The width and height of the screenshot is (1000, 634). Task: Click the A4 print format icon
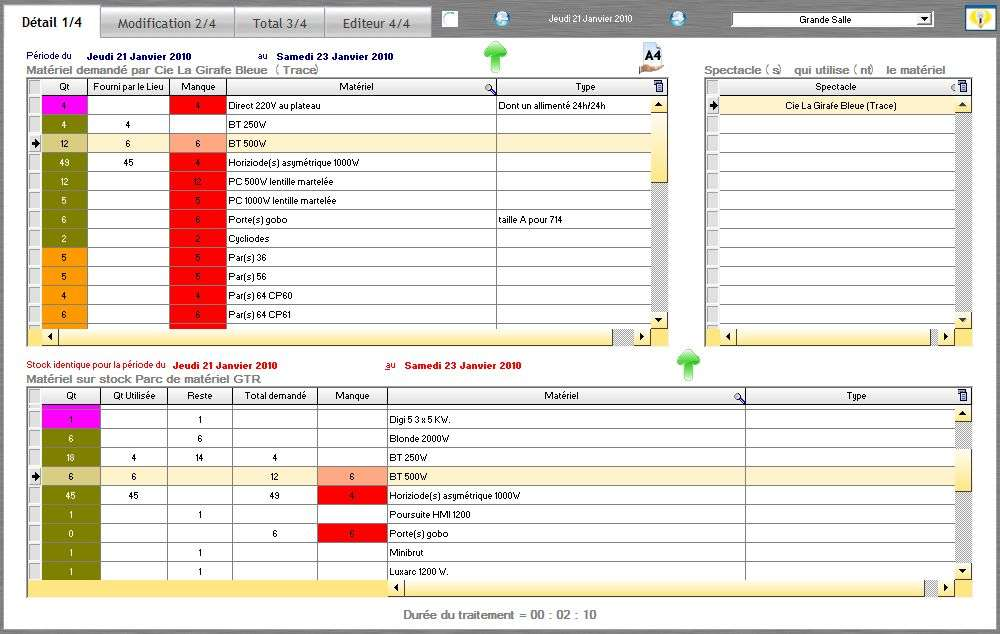(x=650, y=58)
